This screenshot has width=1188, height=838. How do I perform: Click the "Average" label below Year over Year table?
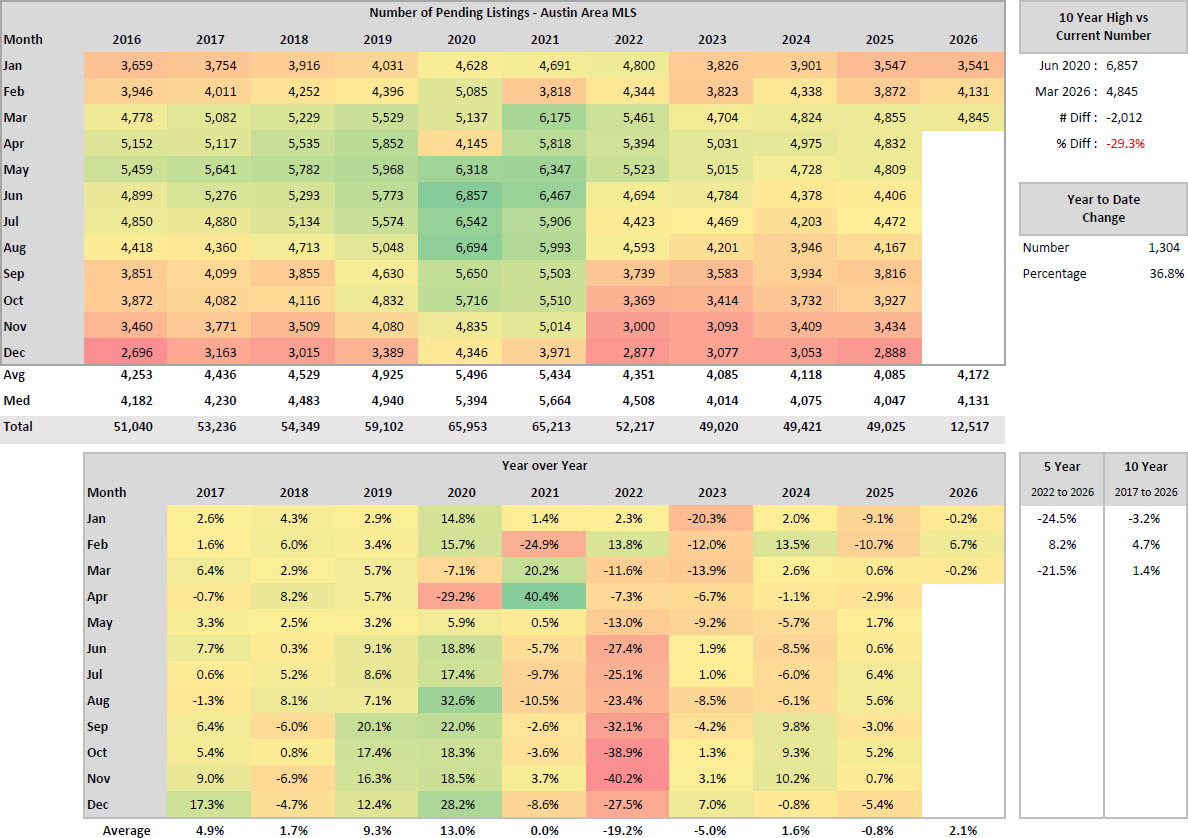(x=126, y=830)
